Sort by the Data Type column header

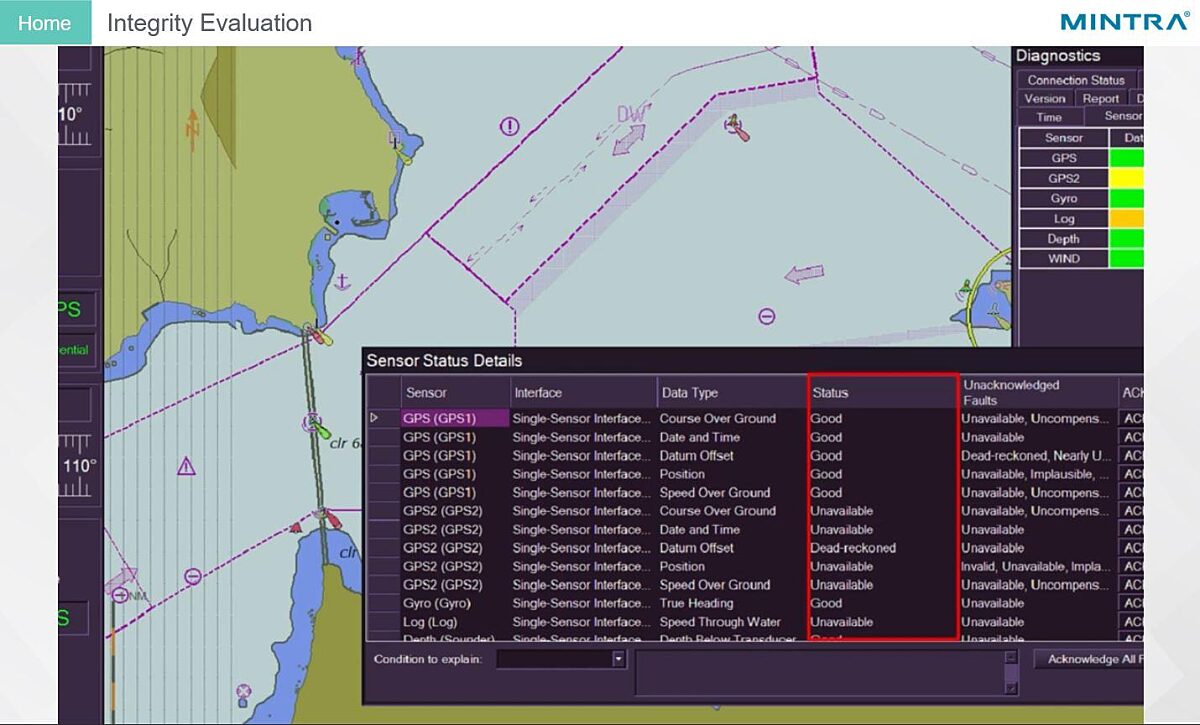pyautogui.click(x=732, y=392)
